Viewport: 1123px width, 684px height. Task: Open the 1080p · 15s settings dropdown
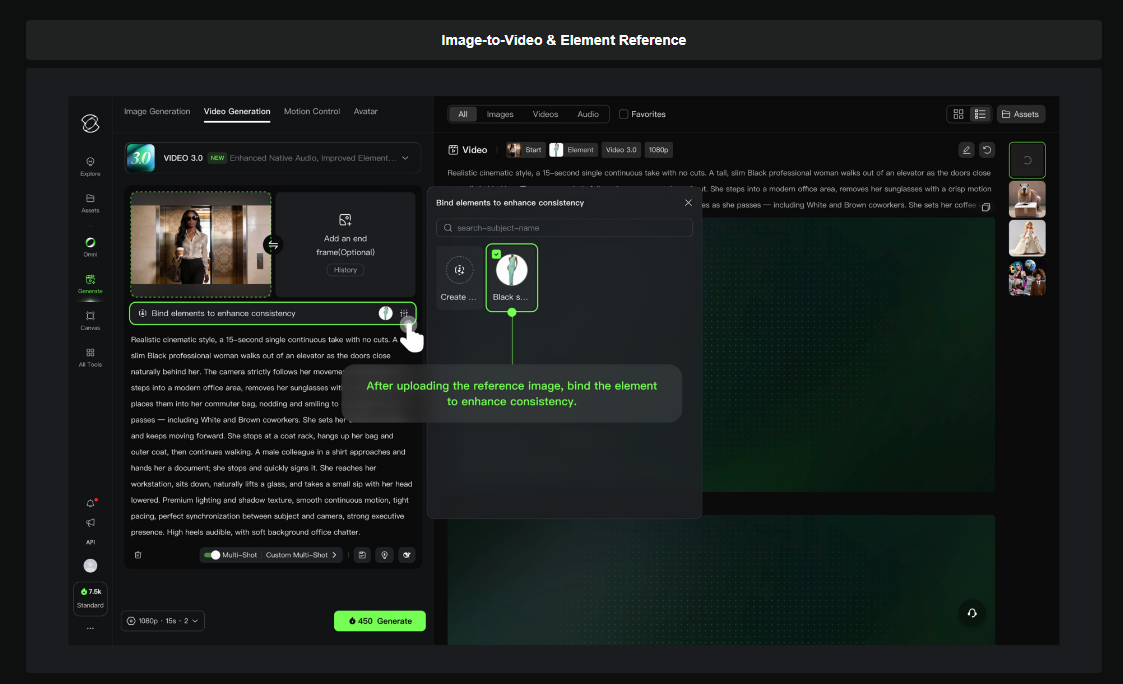tap(162, 620)
